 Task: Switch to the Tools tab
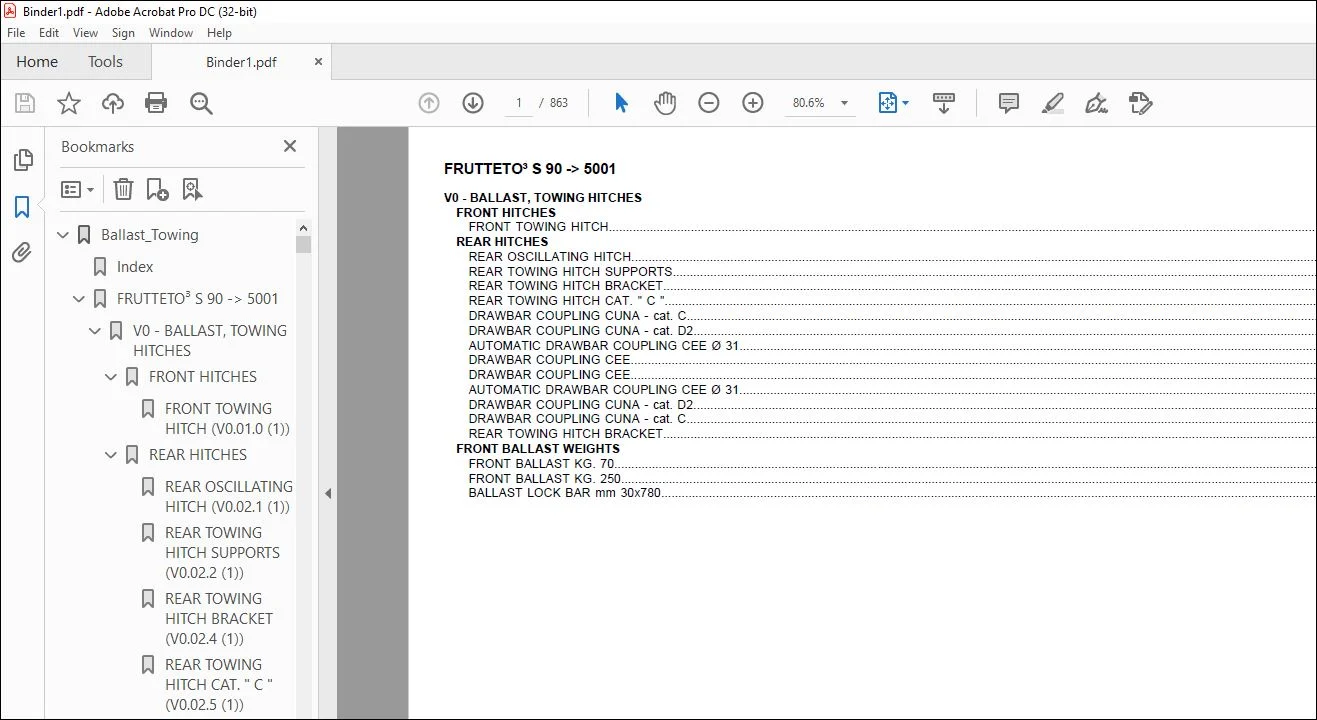[105, 62]
